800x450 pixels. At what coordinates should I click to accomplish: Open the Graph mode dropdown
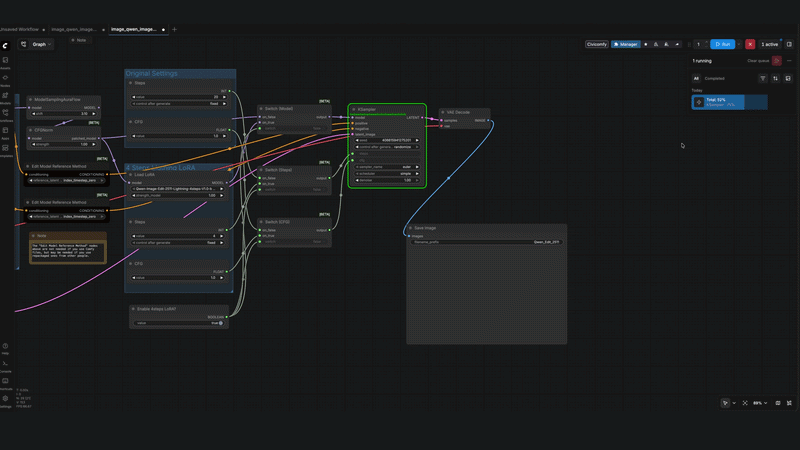tap(43, 44)
